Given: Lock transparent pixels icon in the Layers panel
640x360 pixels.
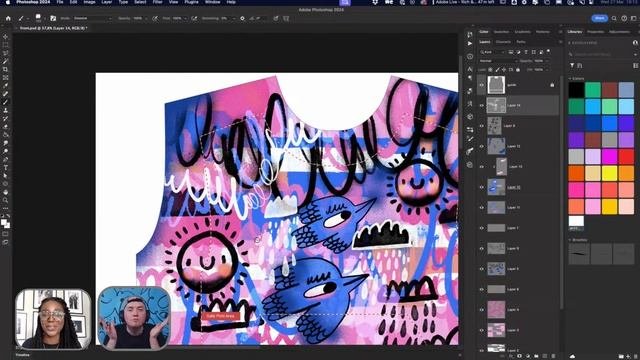Looking at the screenshot, I should [490, 70].
